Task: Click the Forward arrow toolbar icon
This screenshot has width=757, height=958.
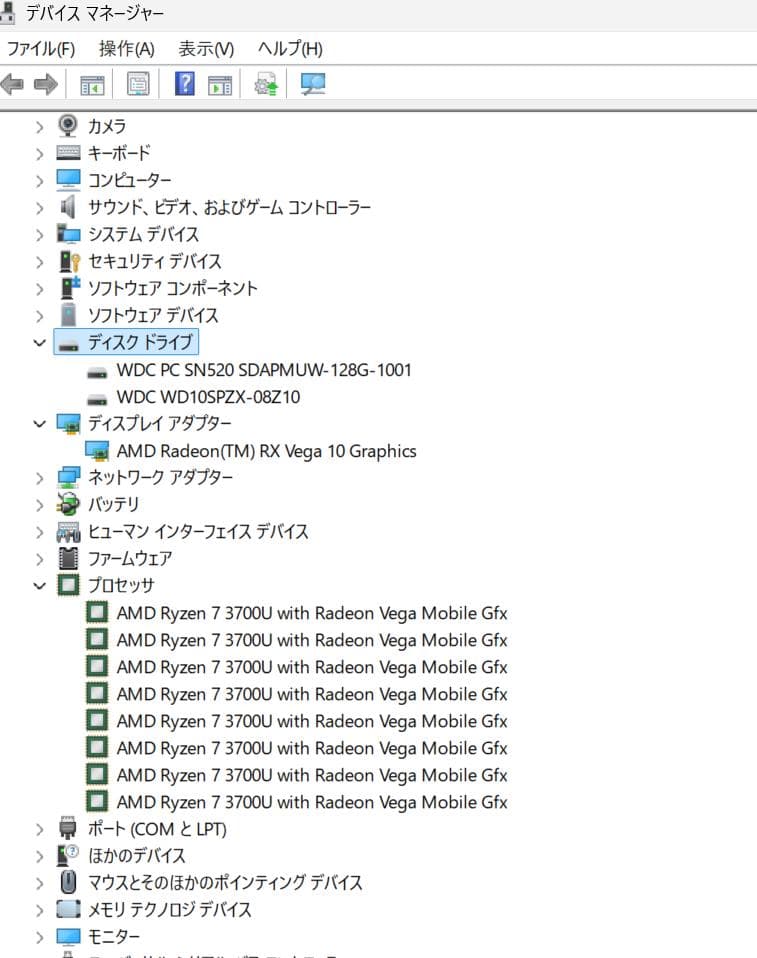Action: [45, 84]
